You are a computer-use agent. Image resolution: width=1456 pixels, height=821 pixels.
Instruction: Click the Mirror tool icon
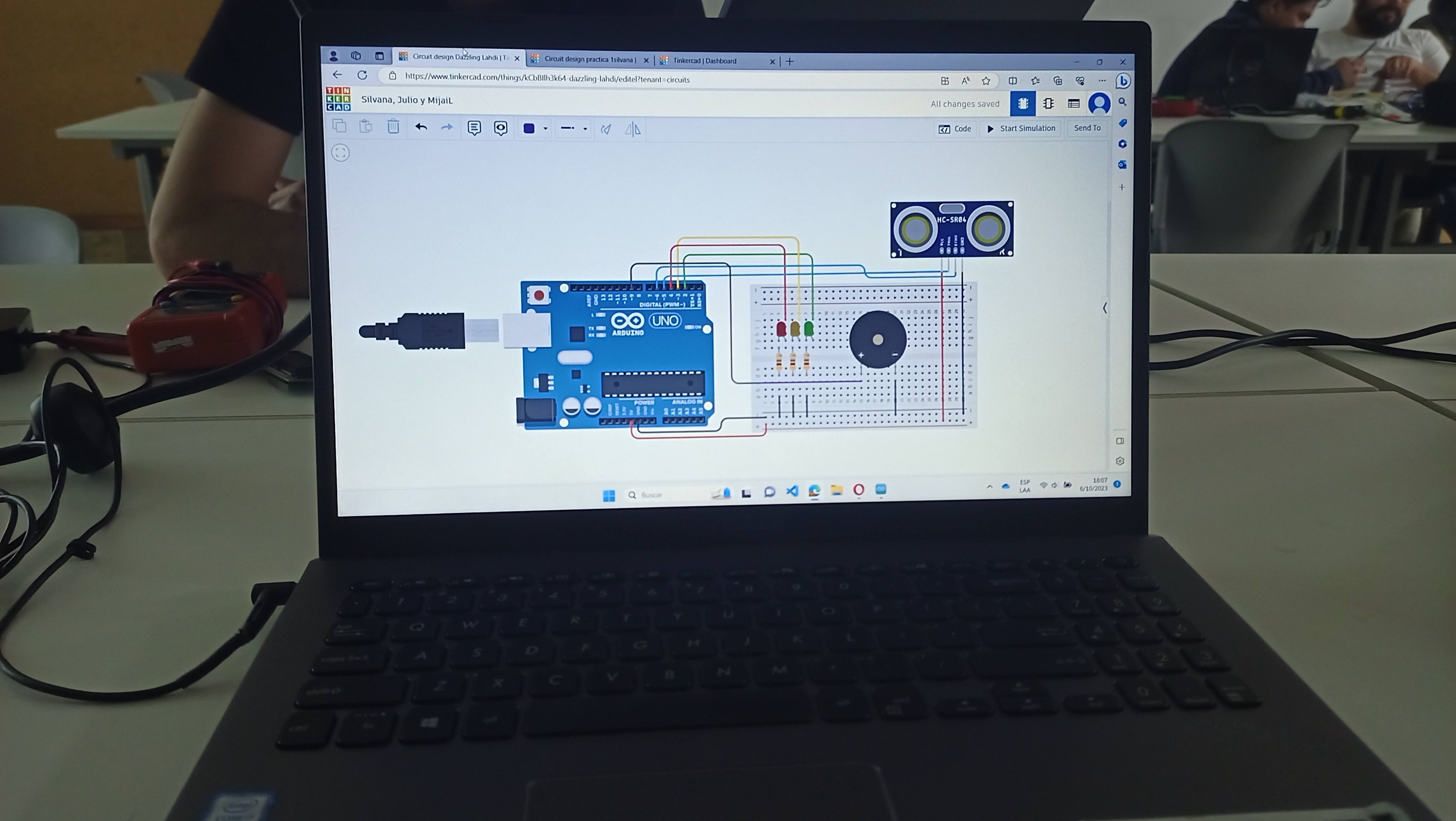pyautogui.click(x=633, y=130)
